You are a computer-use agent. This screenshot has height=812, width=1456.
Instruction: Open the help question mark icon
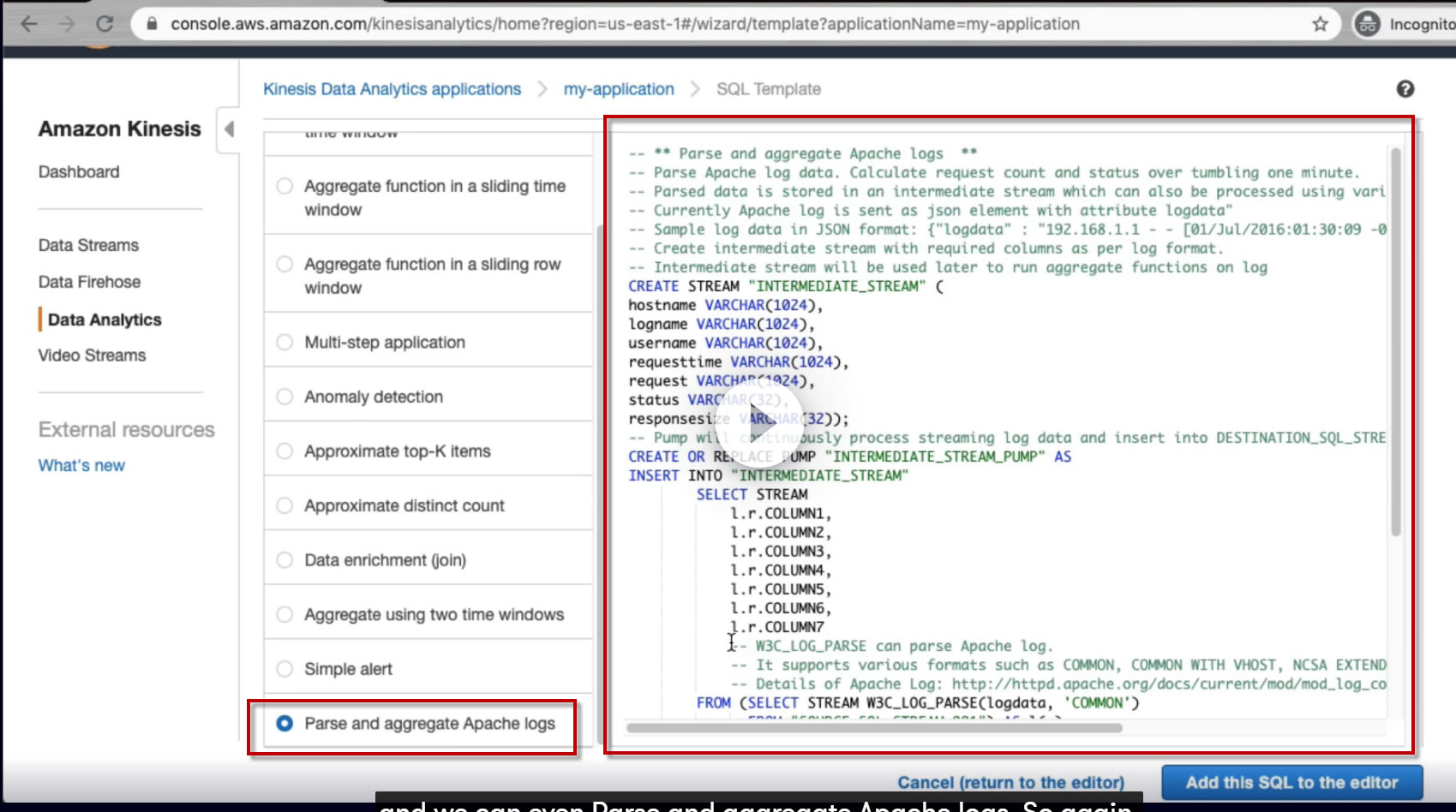tap(1405, 89)
